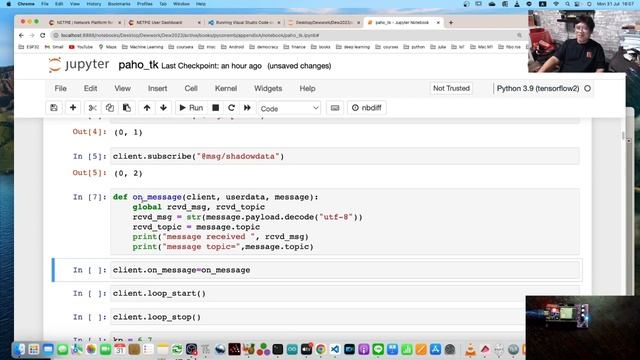Click the Jupyter logo
The height and width of the screenshot is (360, 640).
79,65
